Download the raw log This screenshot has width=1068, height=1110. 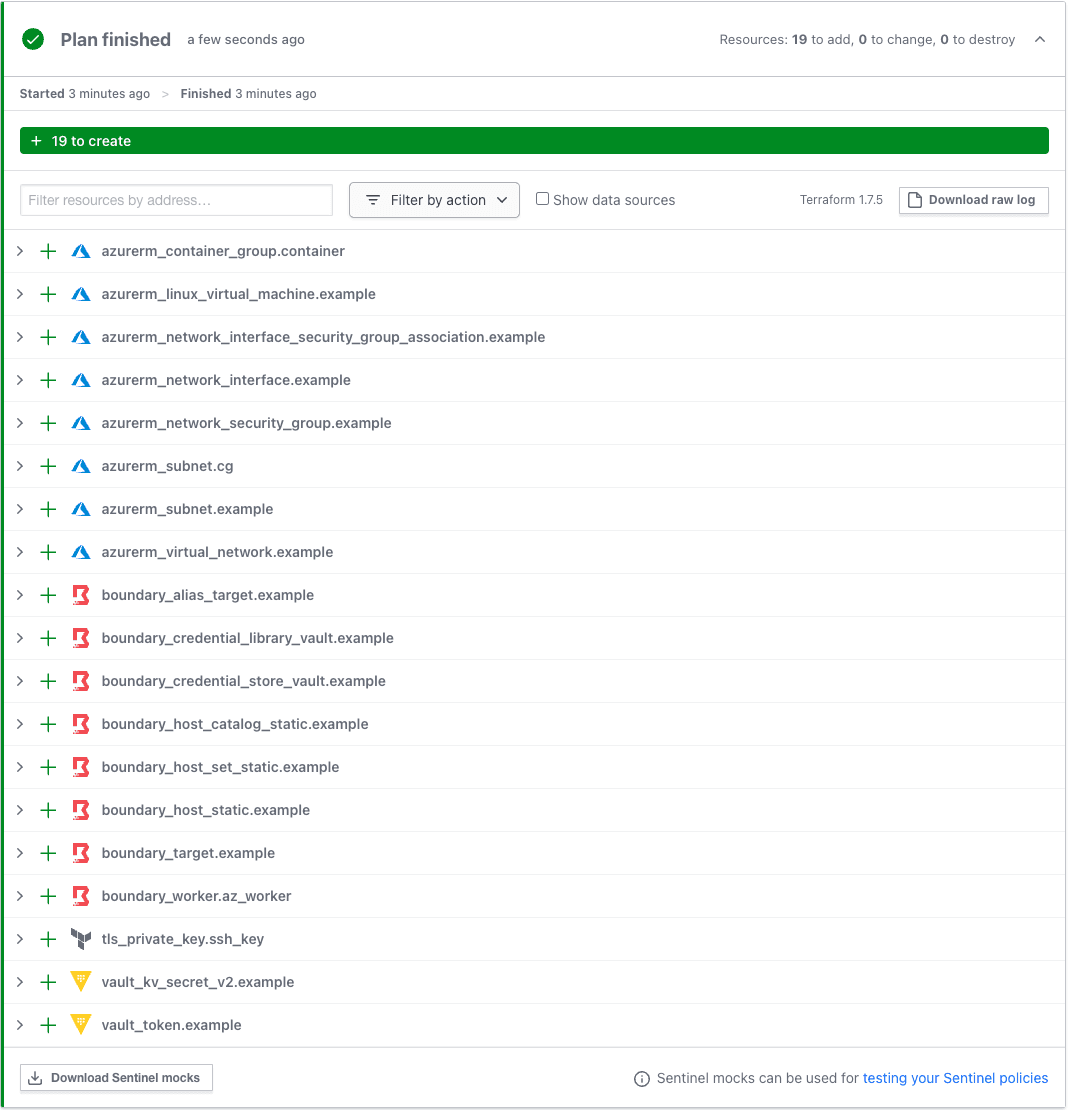(973, 200)
